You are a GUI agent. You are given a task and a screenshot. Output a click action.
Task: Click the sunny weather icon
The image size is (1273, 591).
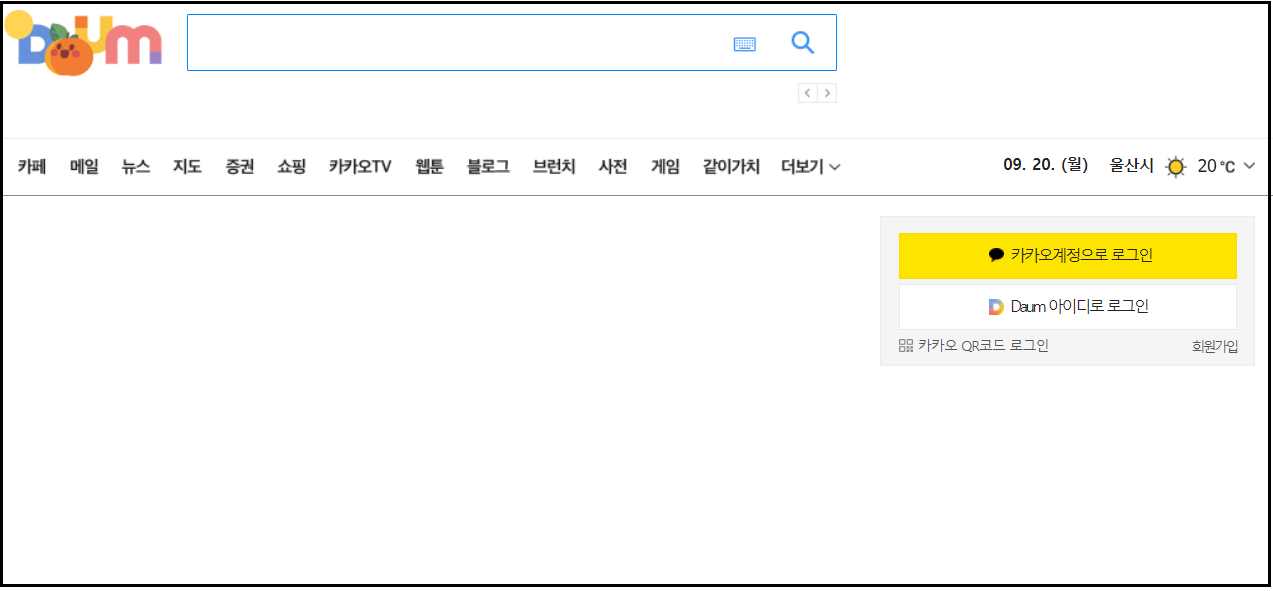1176,167
